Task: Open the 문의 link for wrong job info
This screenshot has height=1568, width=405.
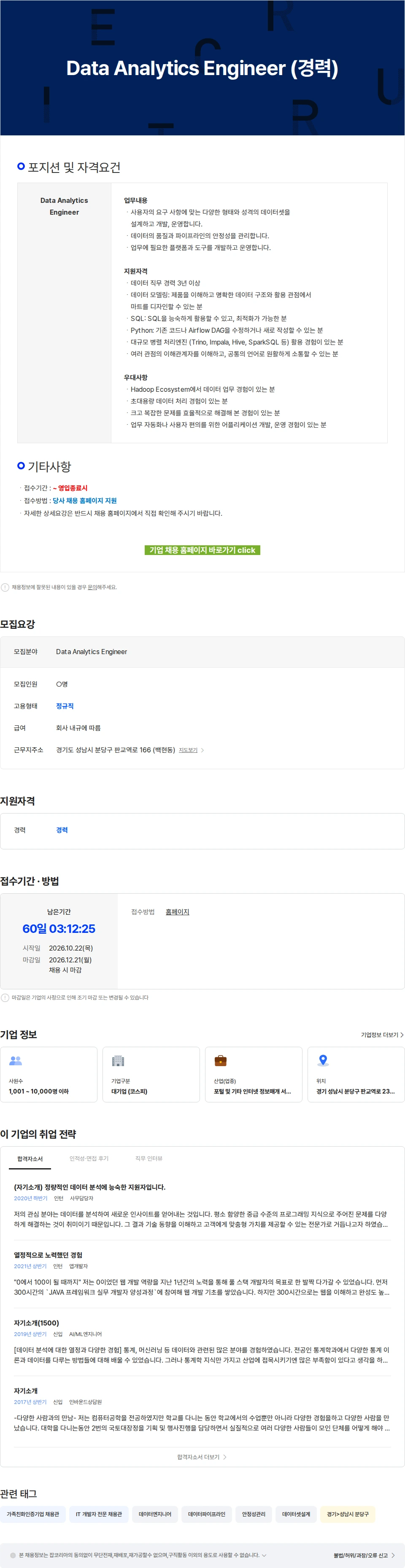Action: click(x=92, y=587)
